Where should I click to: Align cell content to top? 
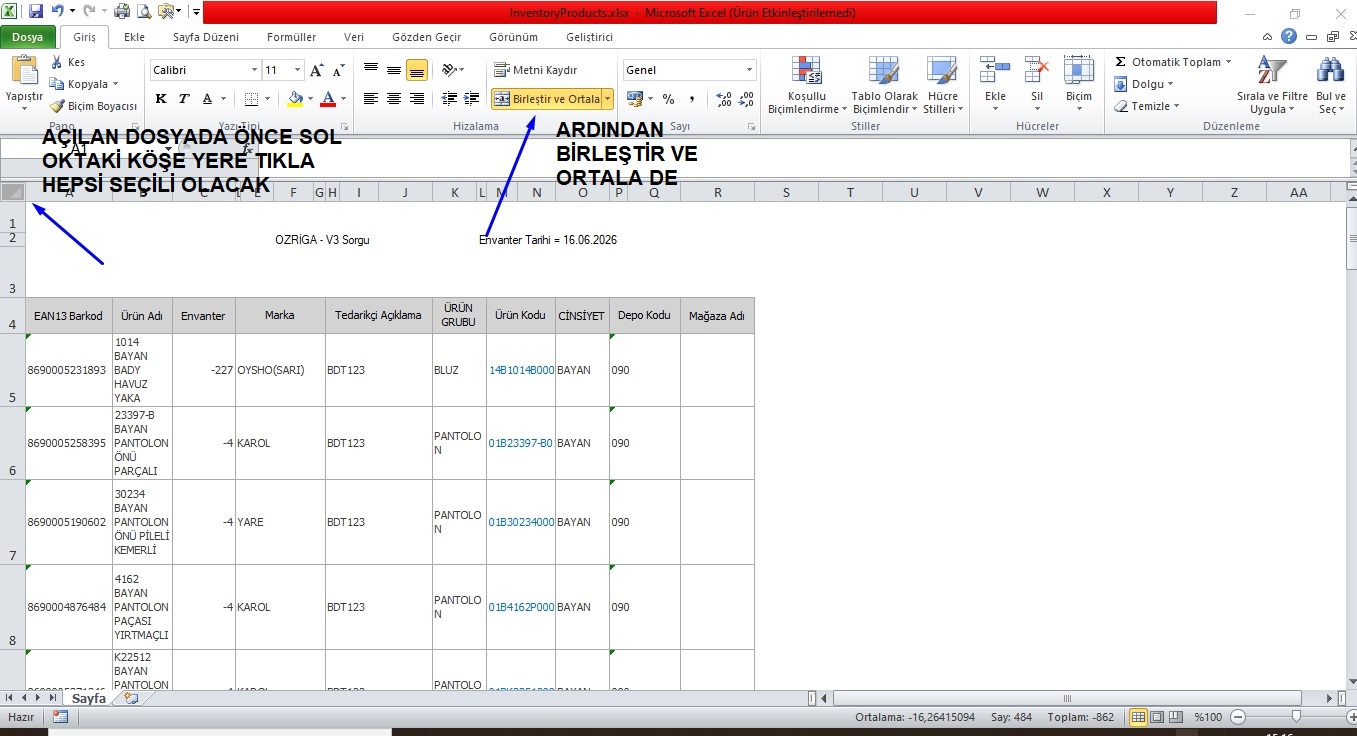point(371,70)
